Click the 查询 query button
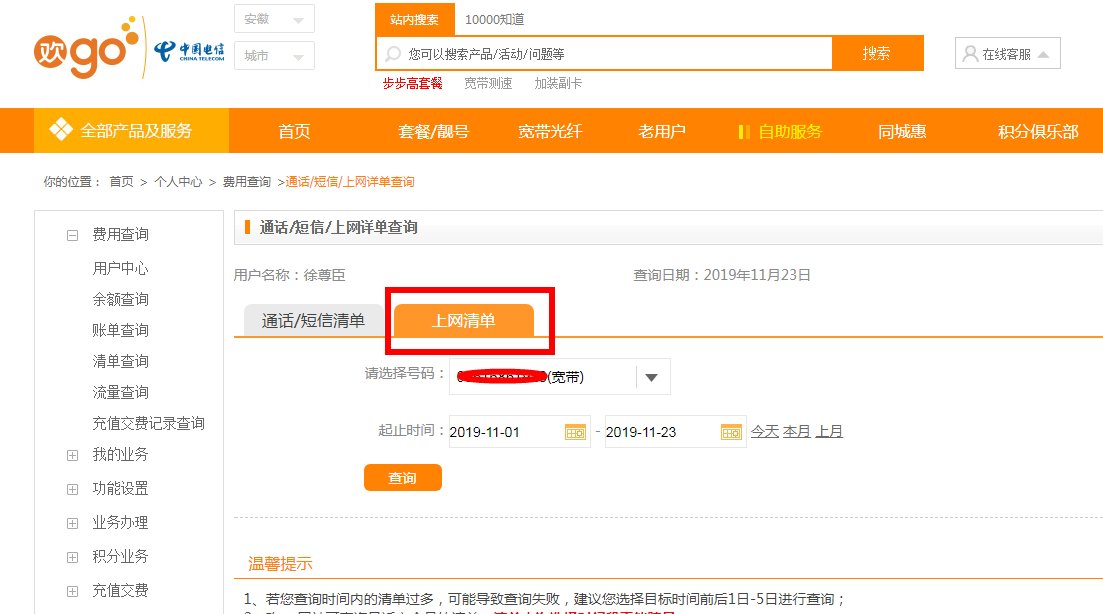The image size is (1103, 614). 403,477
